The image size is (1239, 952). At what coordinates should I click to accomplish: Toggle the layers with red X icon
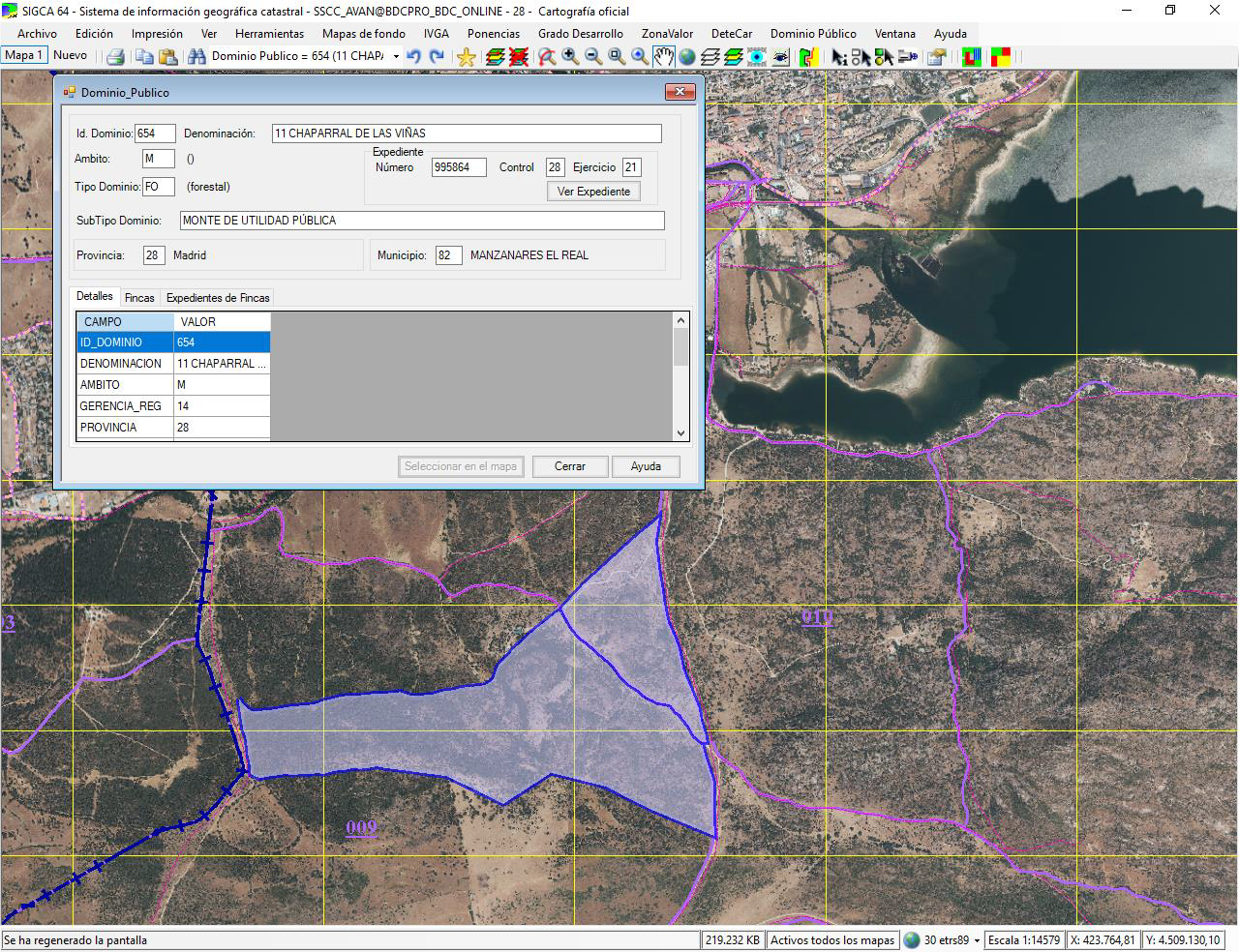519,56
